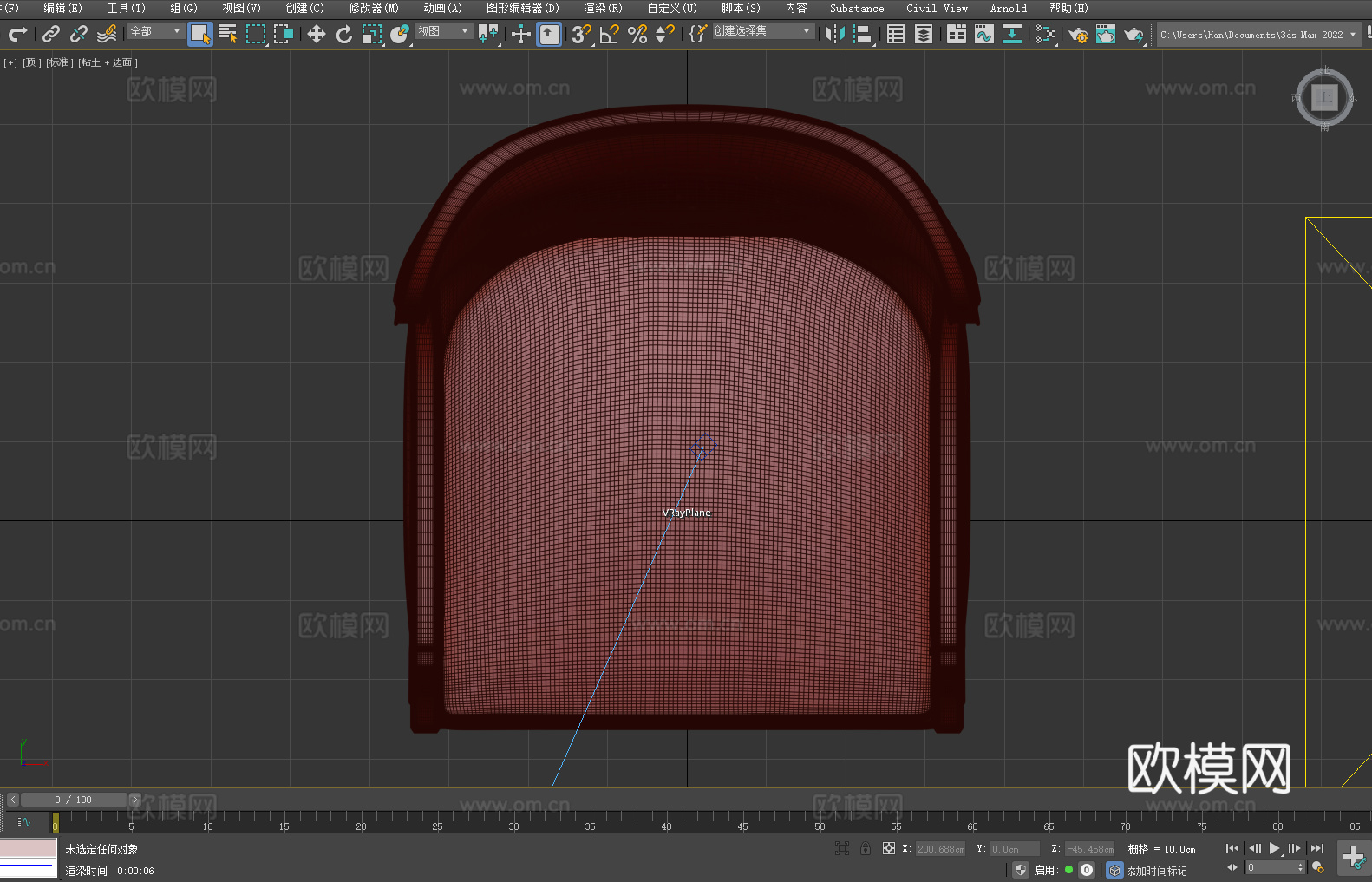Screen dimensions: 1372x882
Task: Open Time Configuration icon
Action: click(1318, 867)
